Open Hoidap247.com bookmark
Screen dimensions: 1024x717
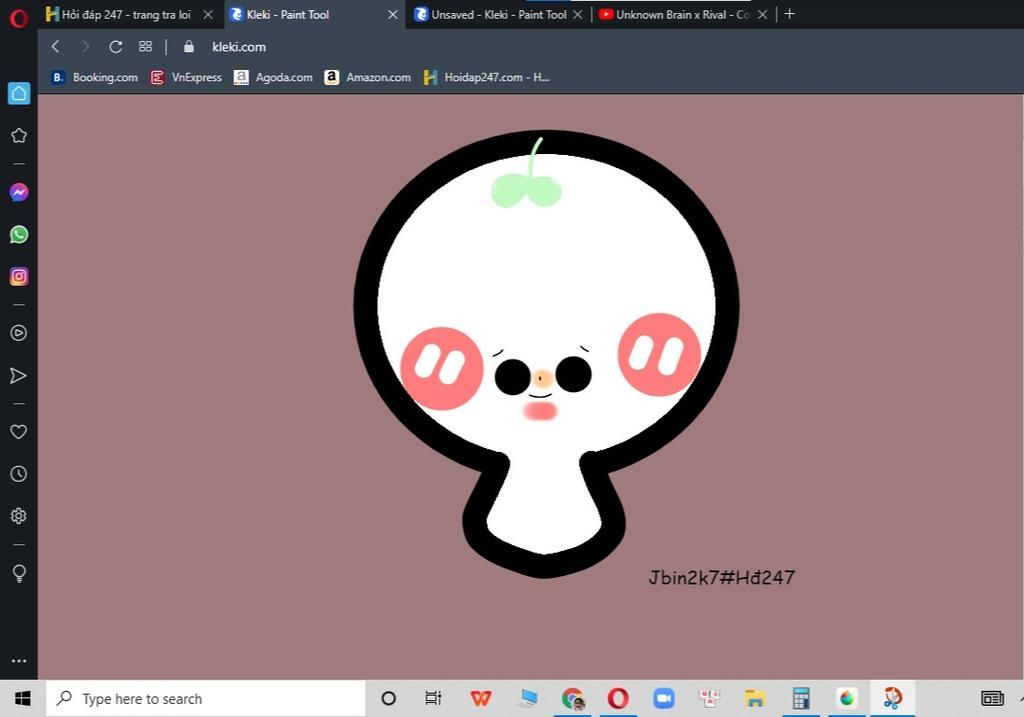pyautogui.click(x=487, y=77)
